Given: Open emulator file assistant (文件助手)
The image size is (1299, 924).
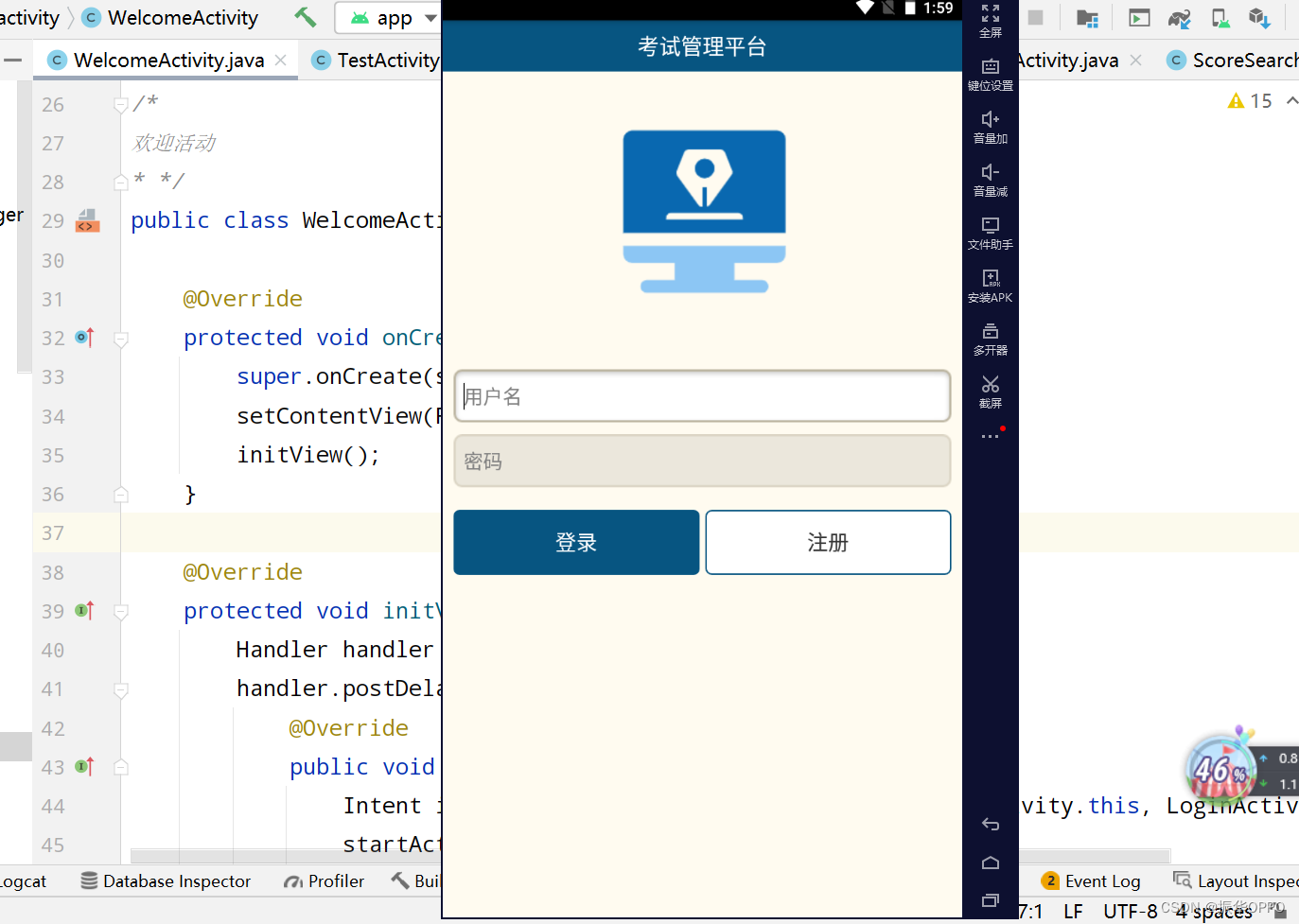Looking at the screenshot, I should pyautogui.click(x=991, y=233).
